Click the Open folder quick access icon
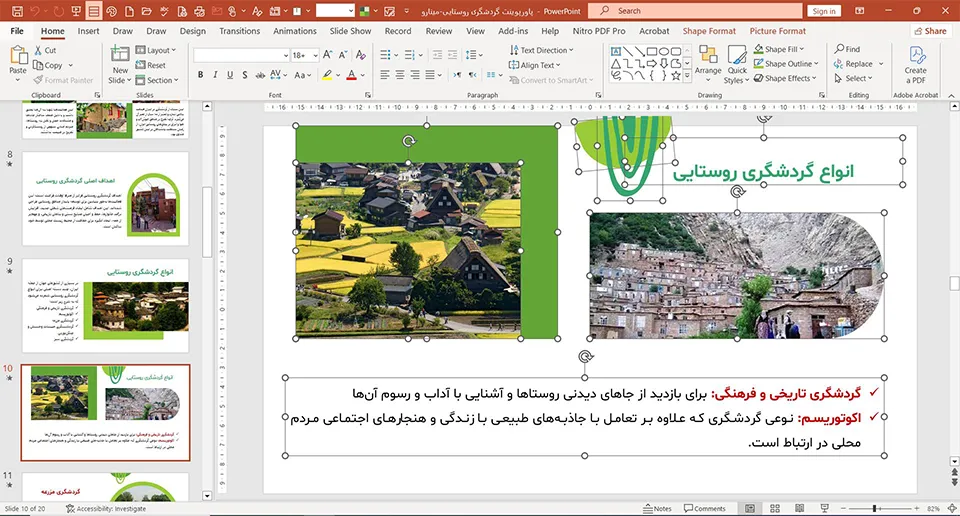 coord(146,11)
